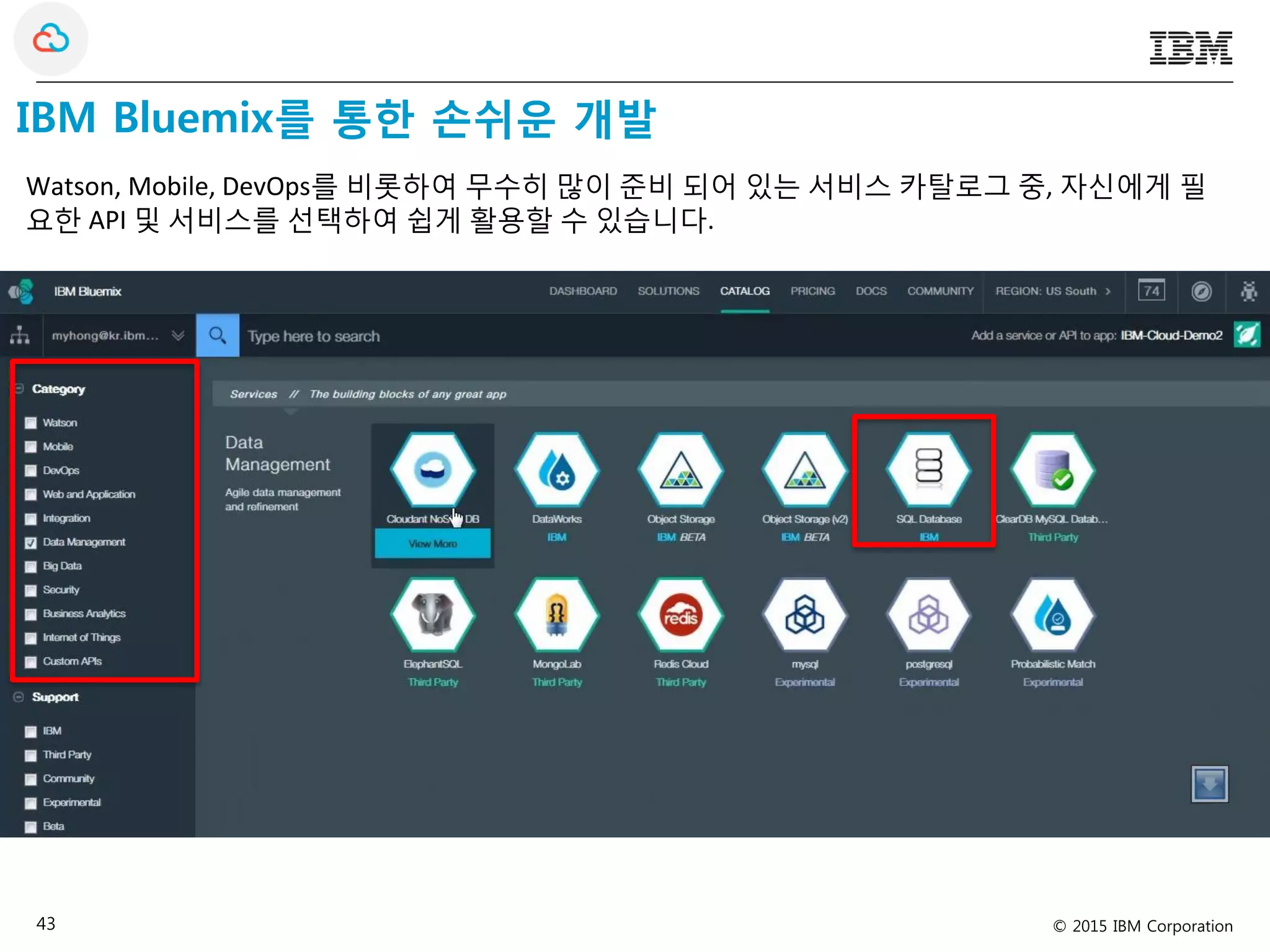This screenshot has width=1270, height=952.
Task: Click the IBM-Cloud-Demo2 app leaf icon
Action: point(1247,335)
